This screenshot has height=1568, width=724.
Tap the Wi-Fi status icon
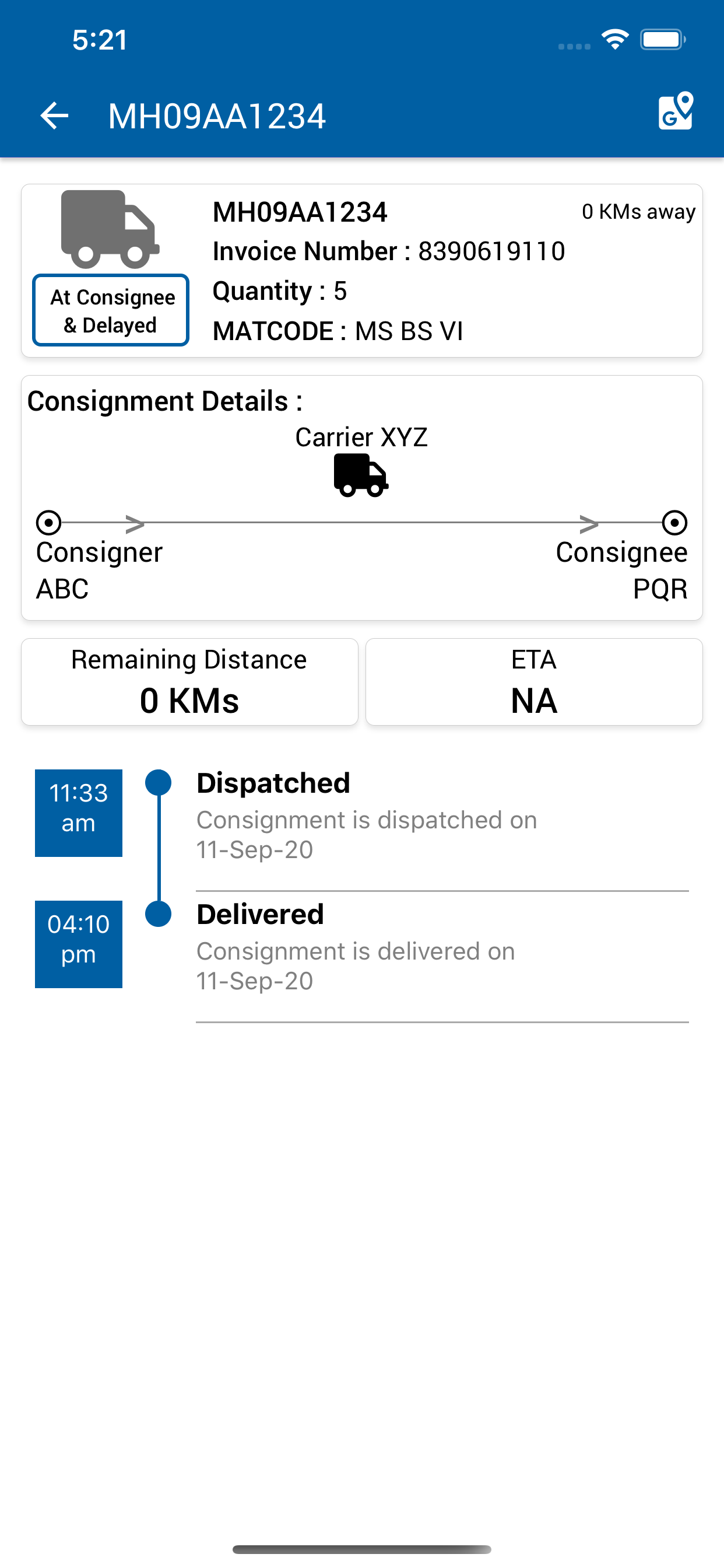click(615, 40)
